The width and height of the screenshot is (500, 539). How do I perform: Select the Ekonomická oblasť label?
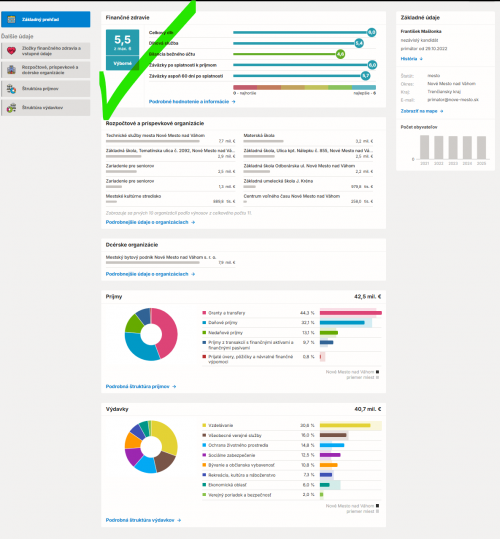[x=227, y=485]
